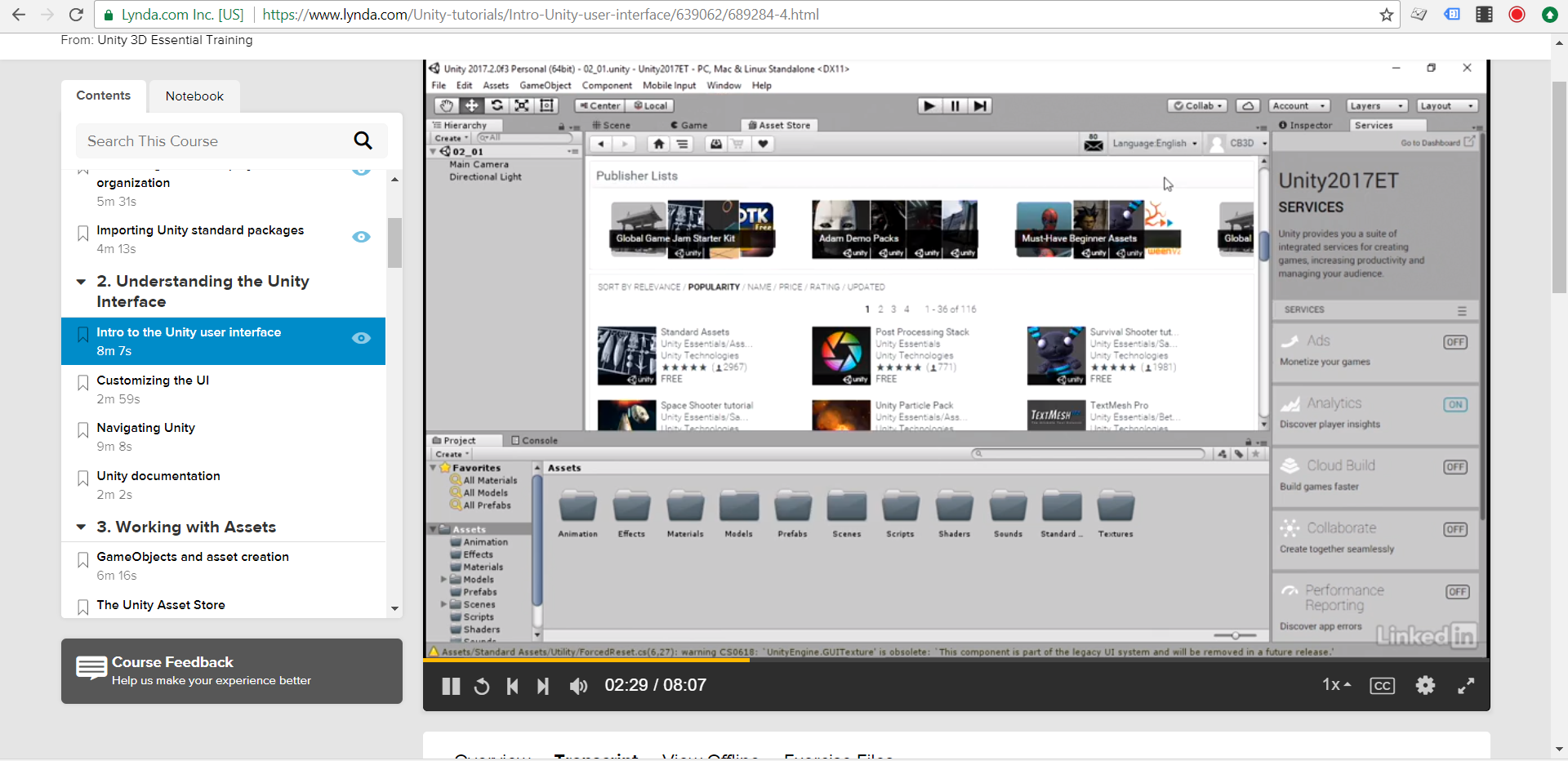The height and width of the screenshot is (761, 1568).
Task: Open Standard Assets package thumbnail
Action: click(x=626, y=356)
